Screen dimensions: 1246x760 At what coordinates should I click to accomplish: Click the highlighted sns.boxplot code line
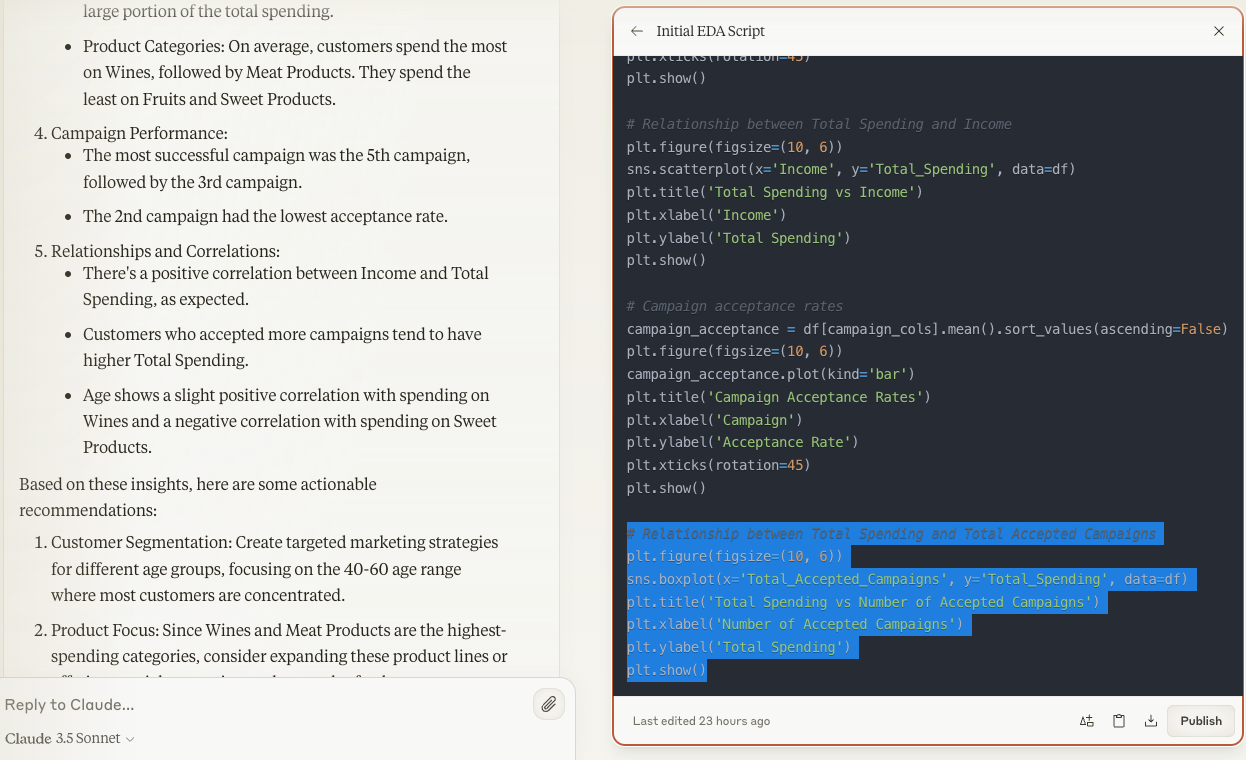coord(907,579)
